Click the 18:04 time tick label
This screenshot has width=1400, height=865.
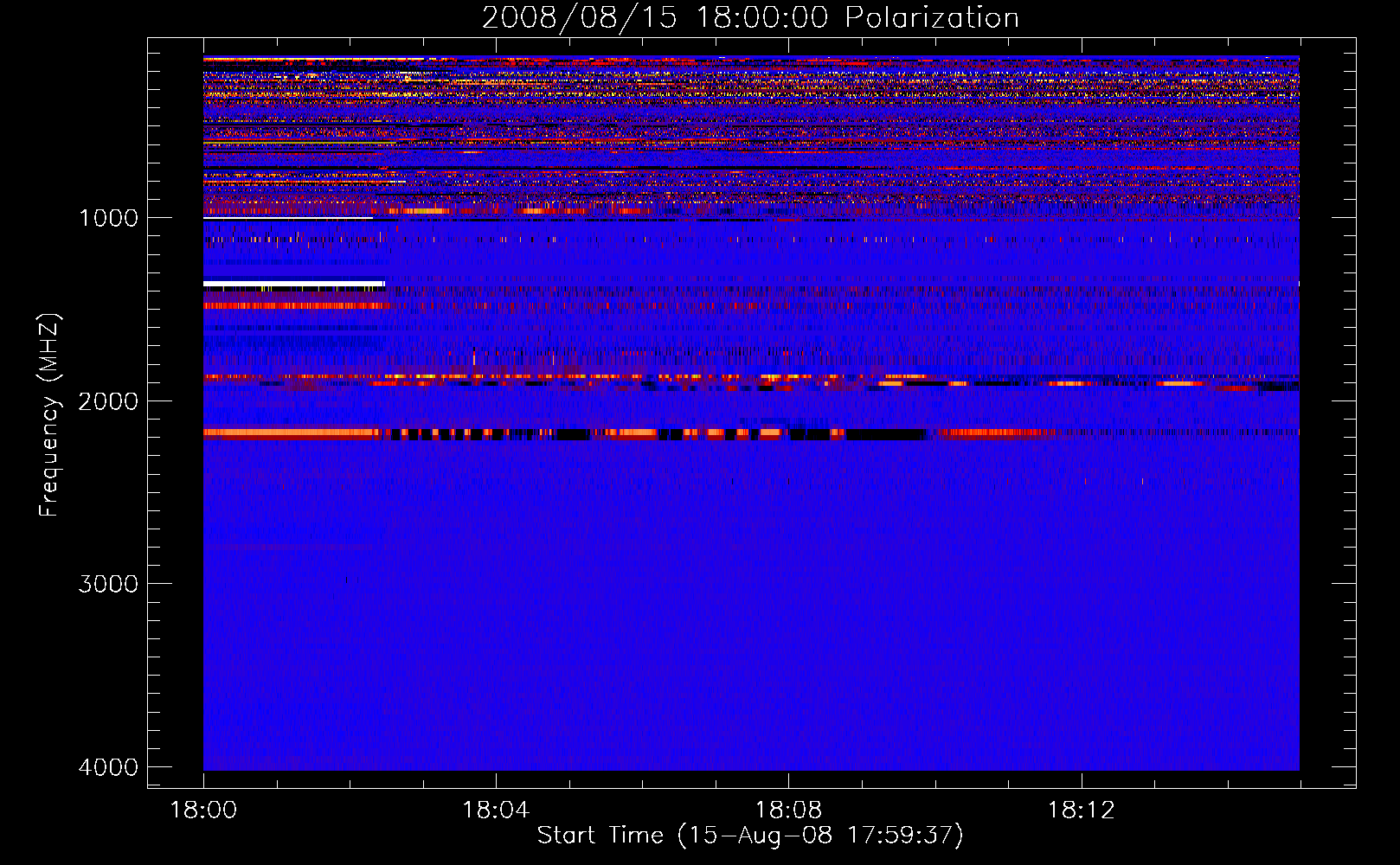[496, 811]
